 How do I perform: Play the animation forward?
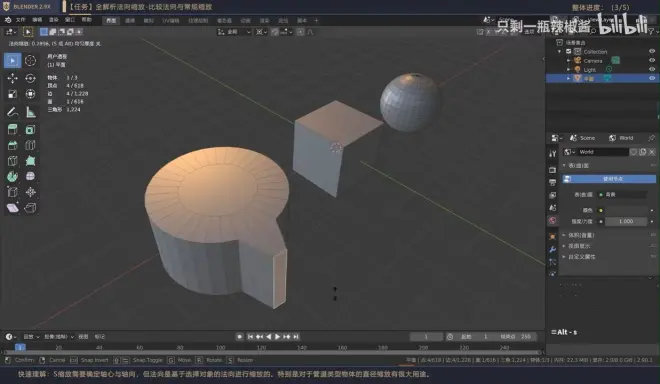(x=277, y=336)
